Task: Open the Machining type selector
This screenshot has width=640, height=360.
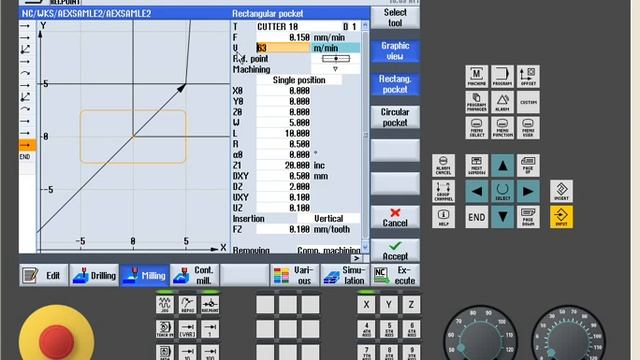Action: click(x=336, y=69)
